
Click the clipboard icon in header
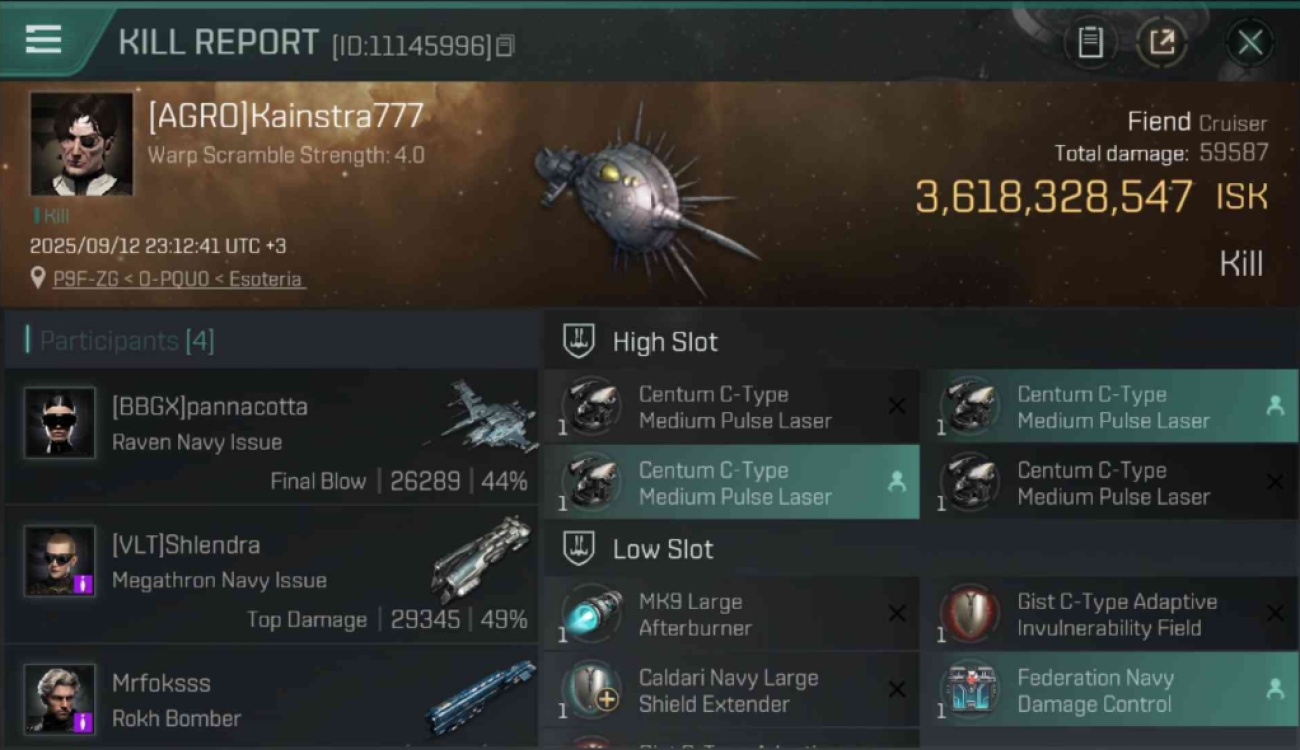pos(1090,42)
